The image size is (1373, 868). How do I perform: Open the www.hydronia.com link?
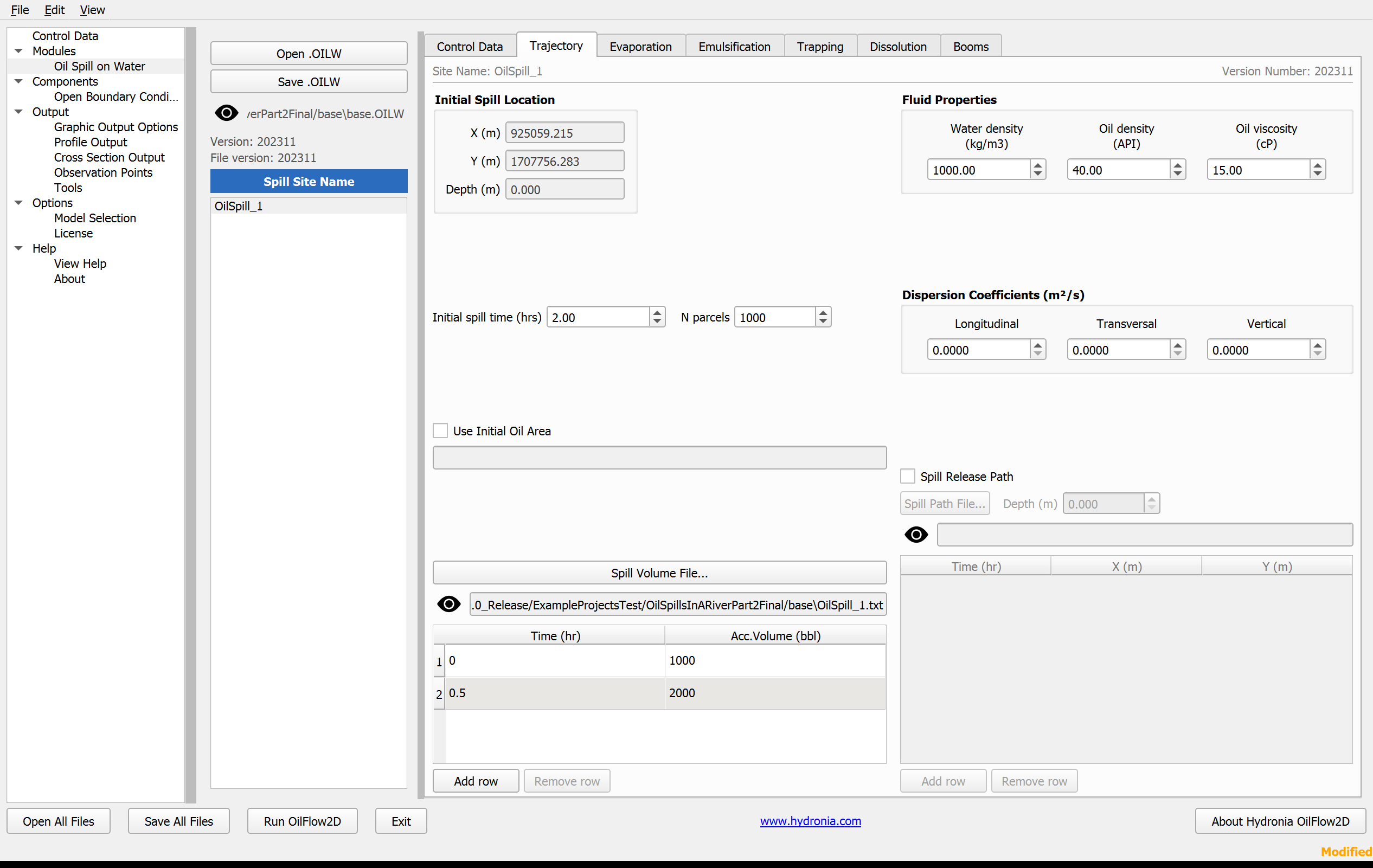click(x=810, y=821)
